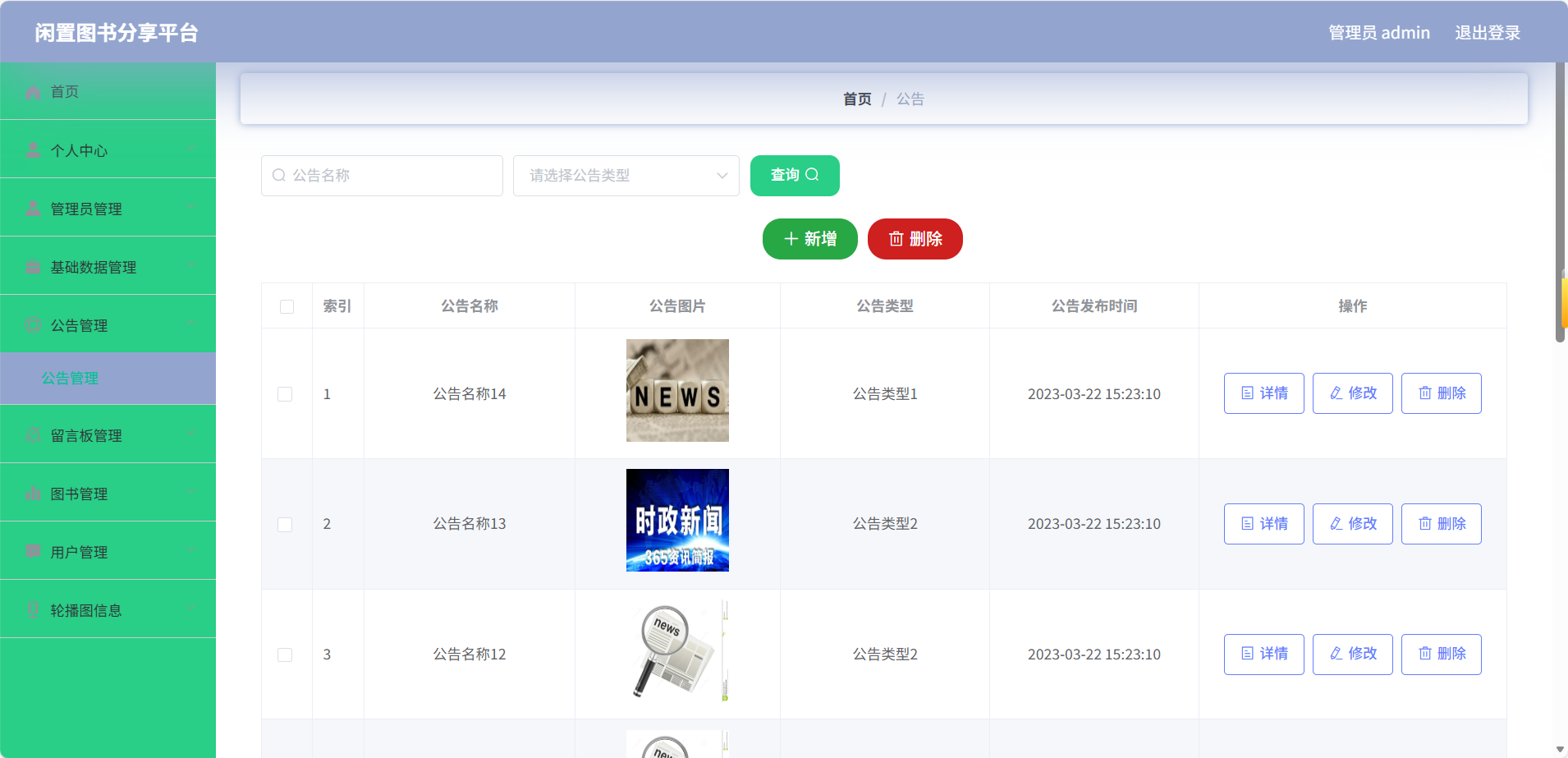This screenshot has height=758, width=1568.
Task: Click the 修改 pencil icon for 公告名称14
Action: pyautogui.click(x=1336, y=393)
